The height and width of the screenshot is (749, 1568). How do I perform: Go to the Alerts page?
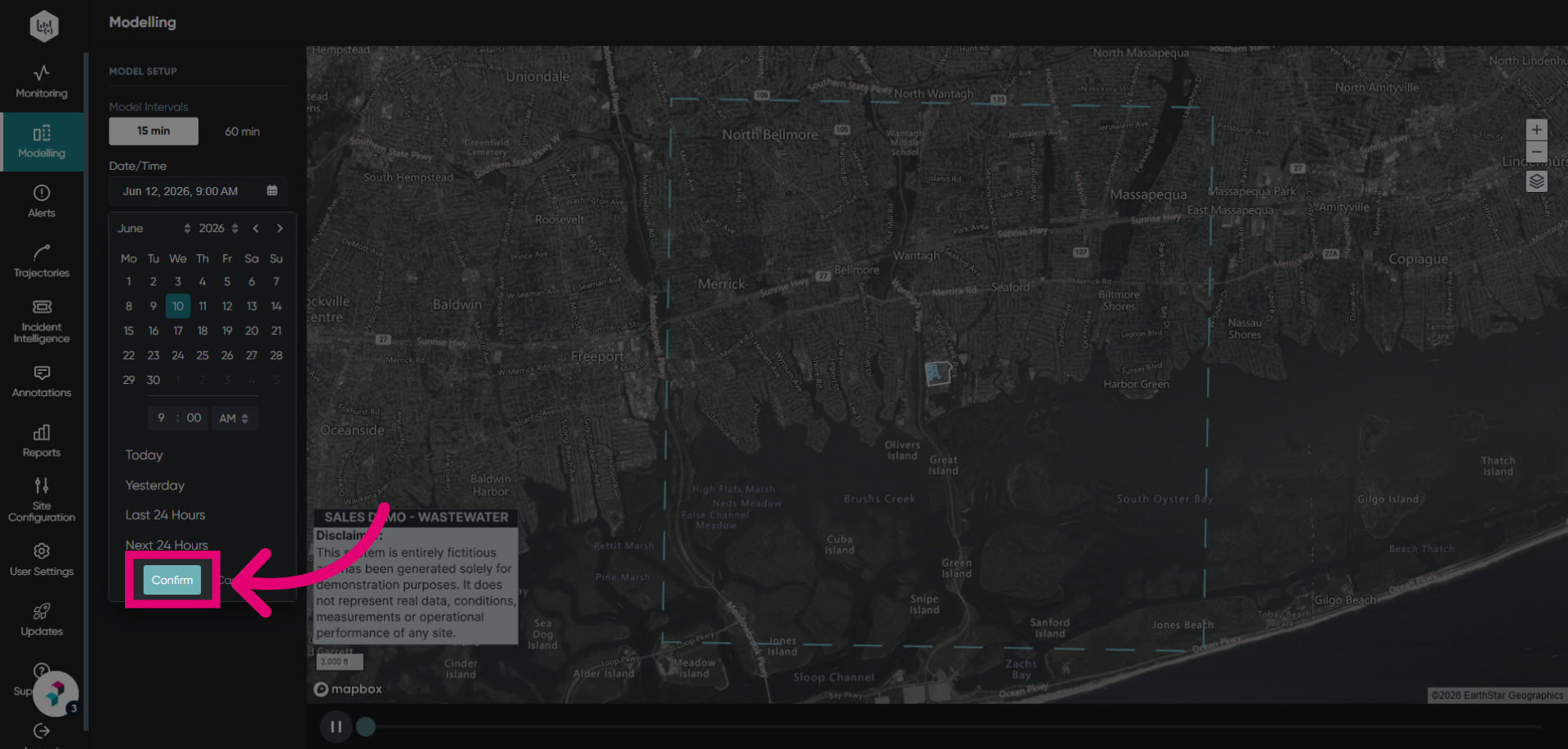42,201
